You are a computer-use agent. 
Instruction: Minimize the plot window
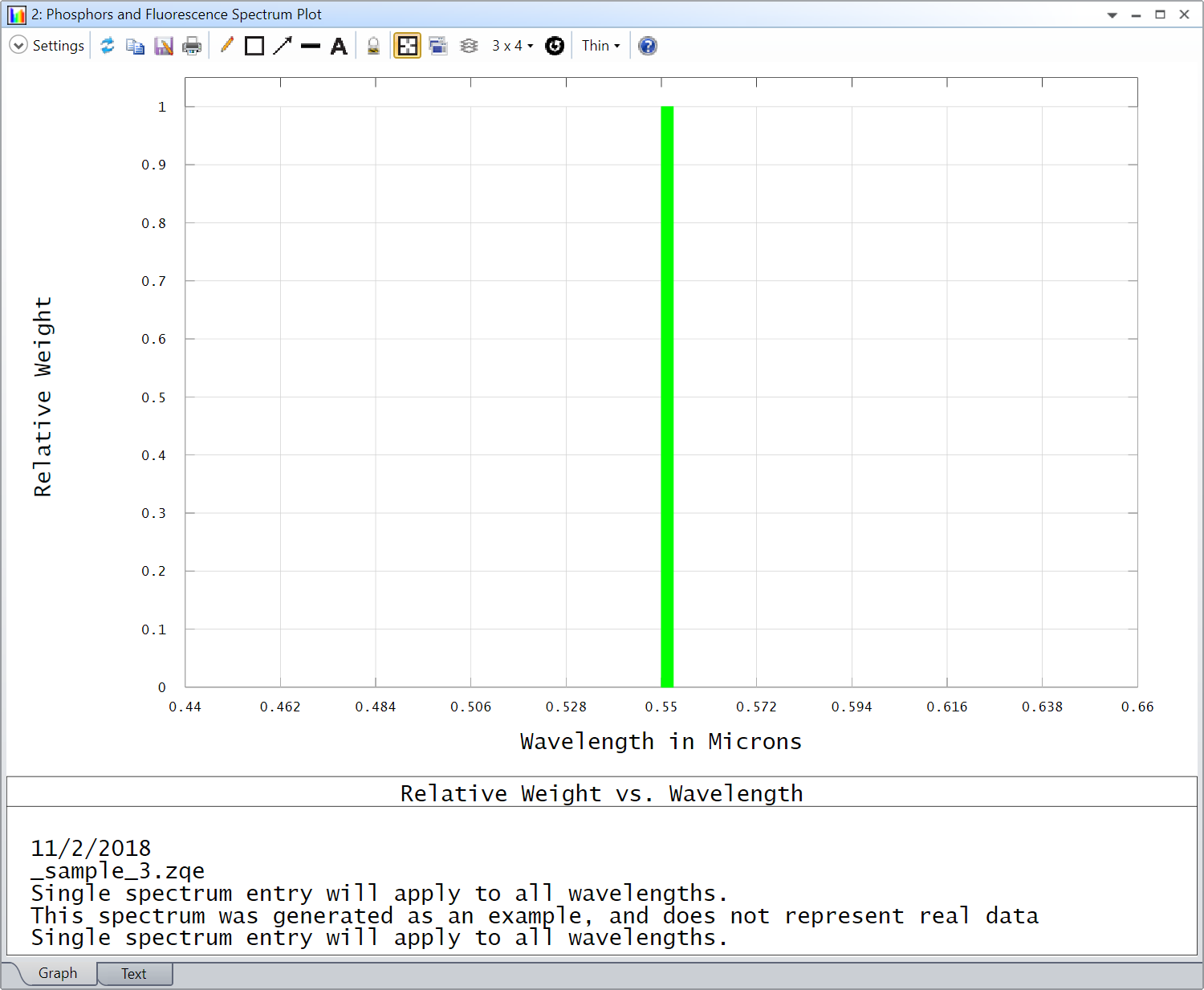1136,15
